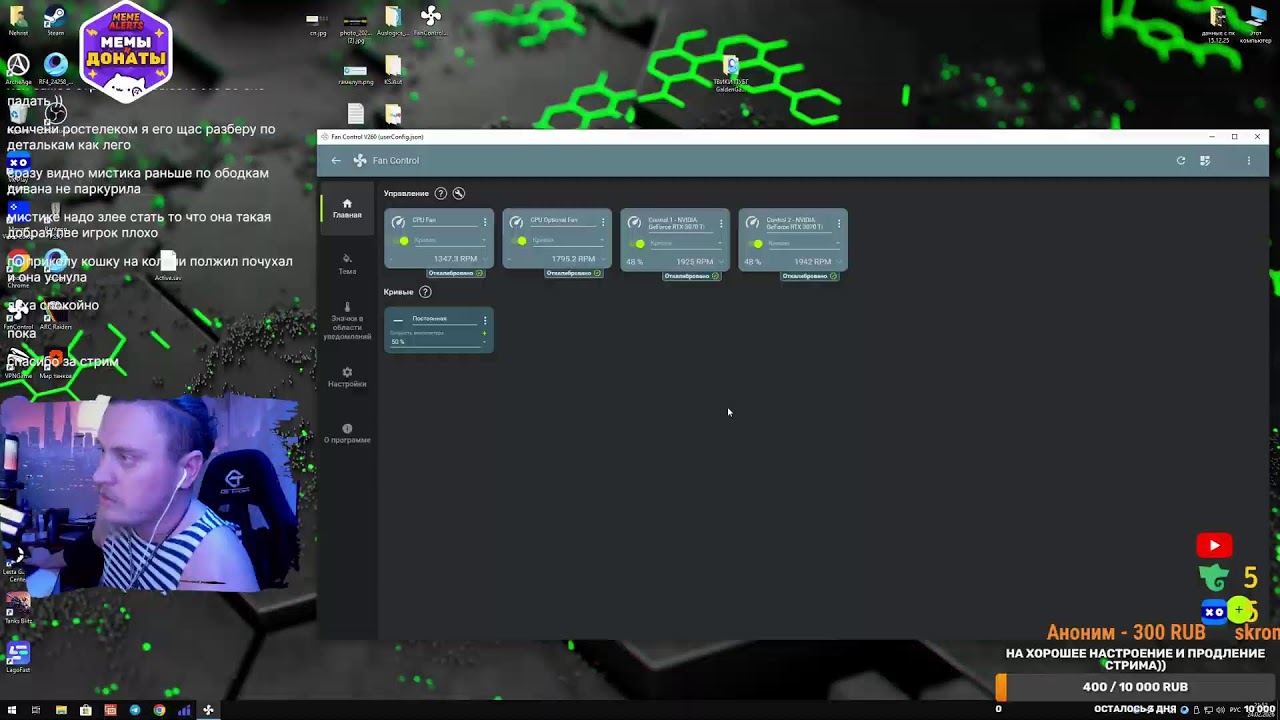Open the Control 1 NVIDIA card options menu
Image resolution: width=1280 pixels, height=720 pixels.
pyautogui.click(x=721, y=223)
